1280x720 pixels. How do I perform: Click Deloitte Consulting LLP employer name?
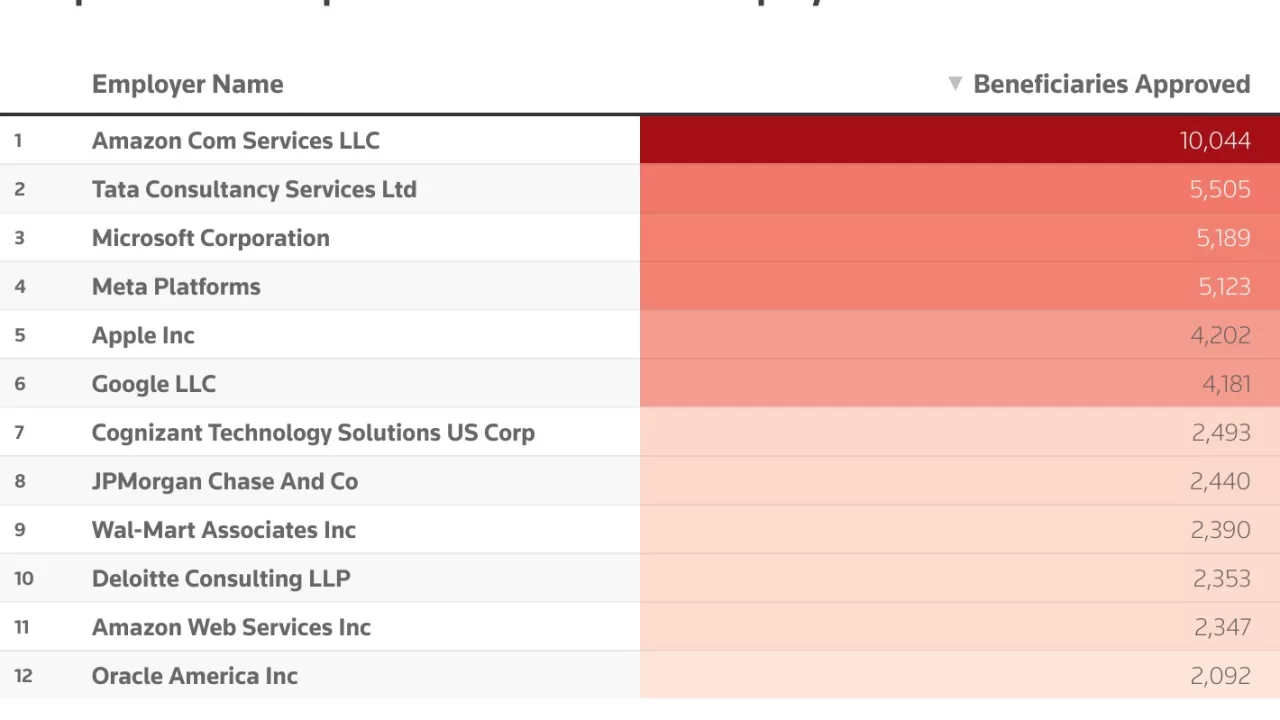pos(221,579)
